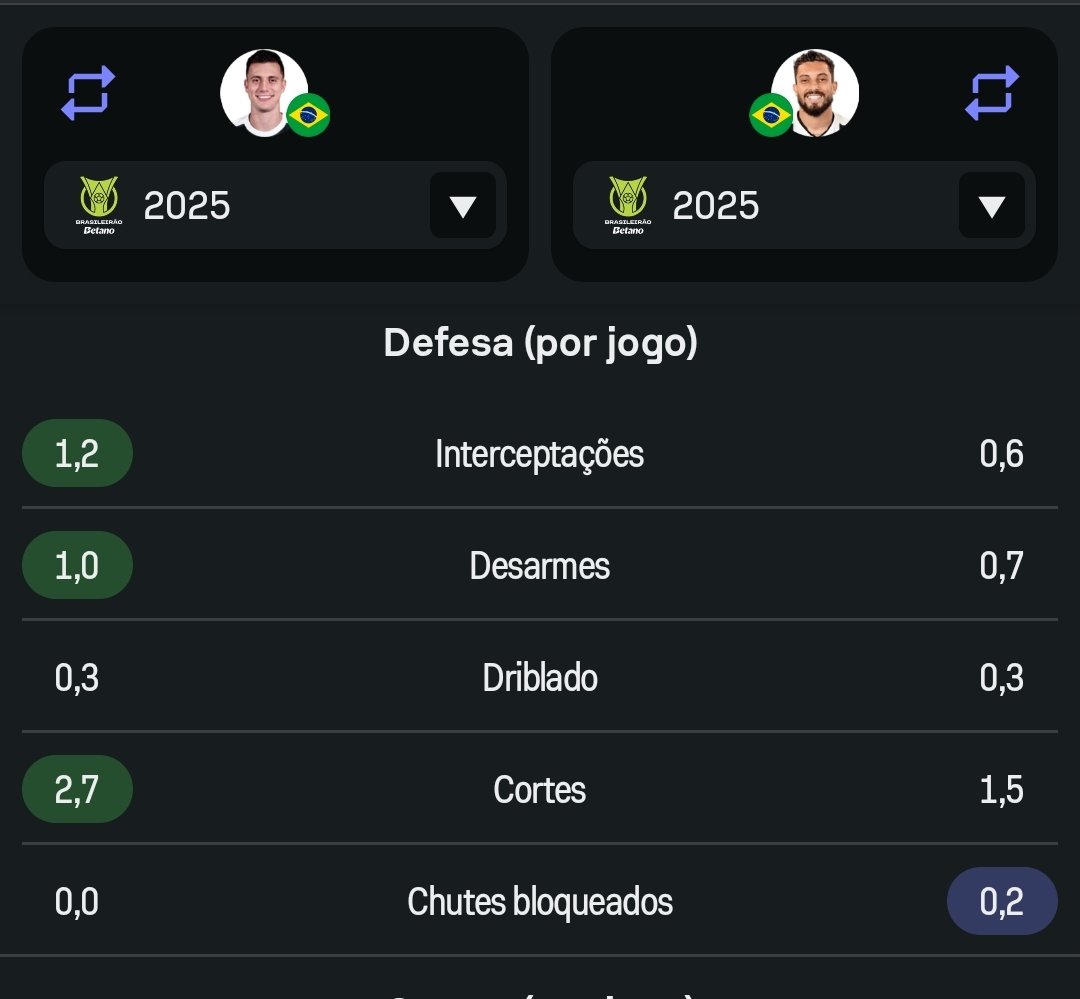Open the left 2025 season dropdown arrow

click(x=463, y=206)
